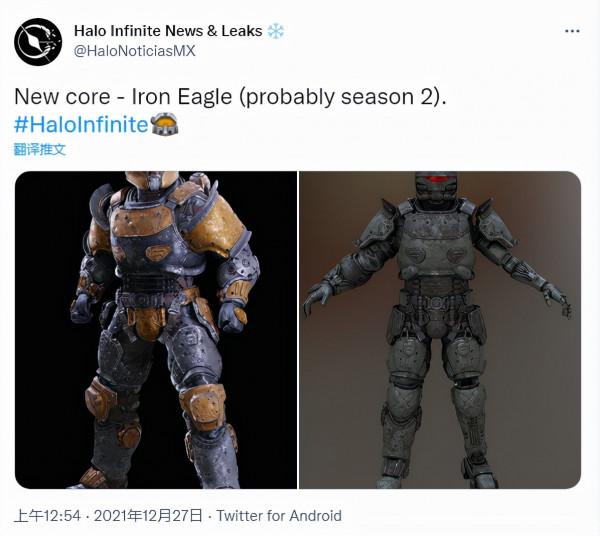Click the red visor on the gray armor

point(436,179)
